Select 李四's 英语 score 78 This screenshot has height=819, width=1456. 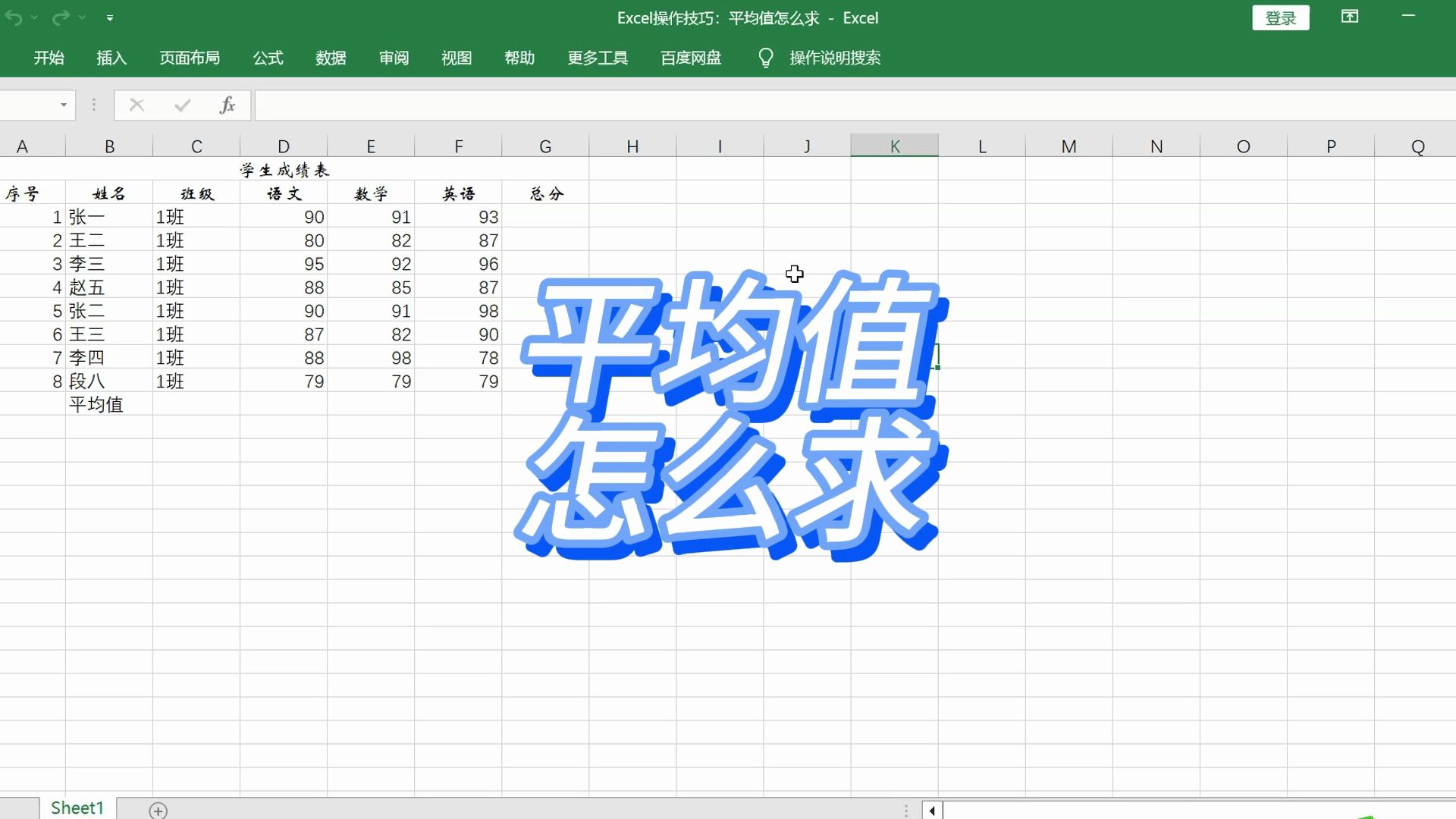[x=458, y=358]
